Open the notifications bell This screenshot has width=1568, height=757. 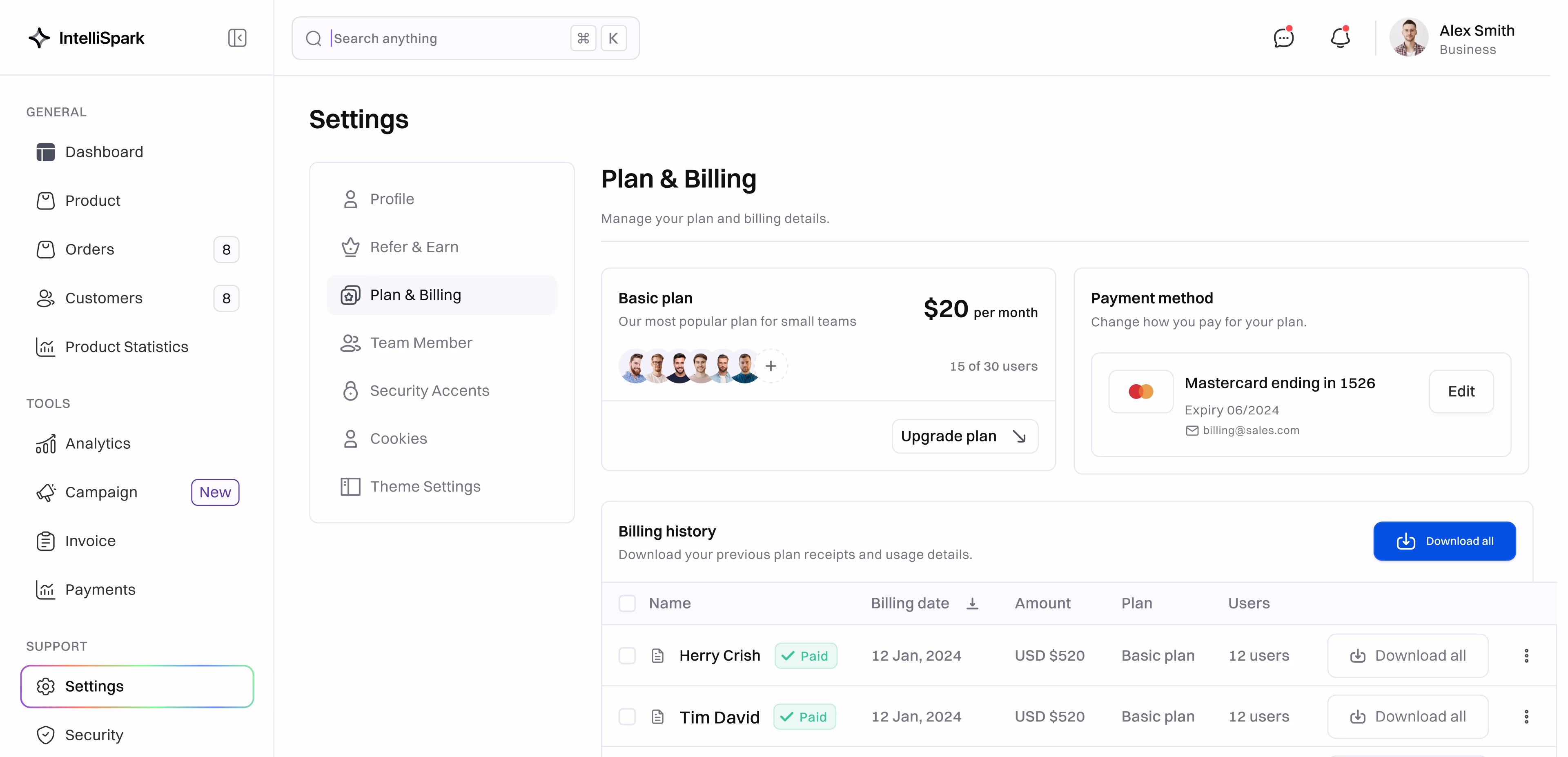point(1340,38)
